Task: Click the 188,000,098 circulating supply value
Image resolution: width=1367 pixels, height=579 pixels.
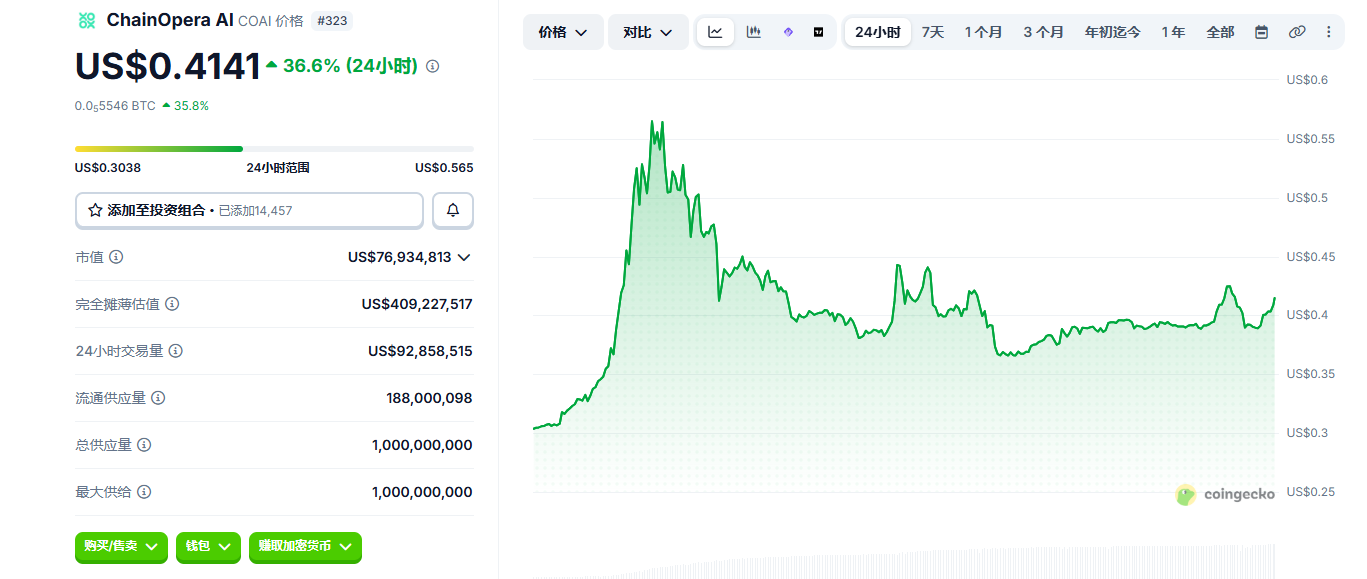Action: pos(429,398)
